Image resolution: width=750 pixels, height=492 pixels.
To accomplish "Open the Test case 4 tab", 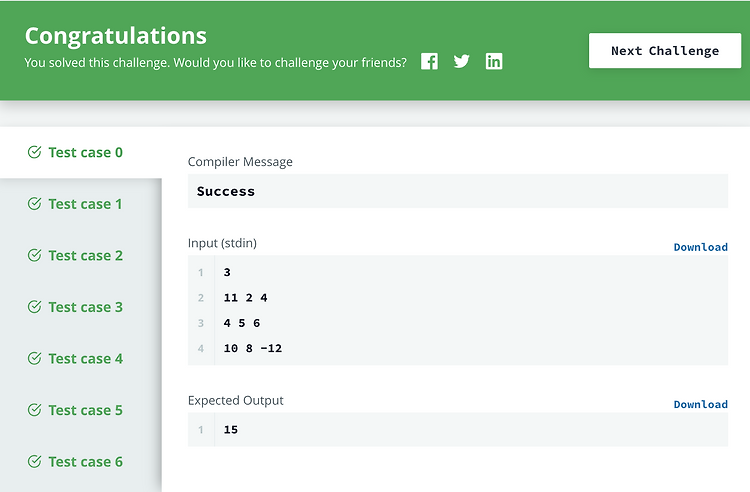I will [x=81, y=359].
